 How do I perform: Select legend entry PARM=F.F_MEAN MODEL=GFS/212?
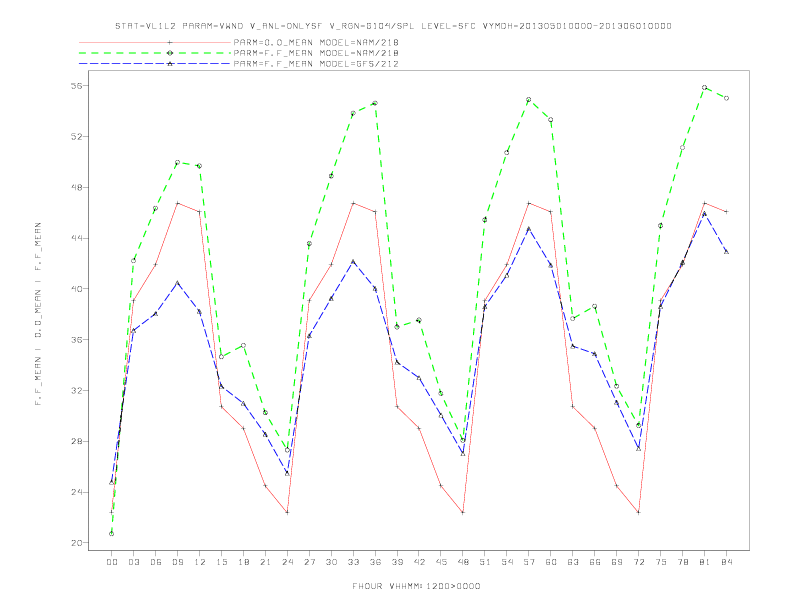pos(316,64)
